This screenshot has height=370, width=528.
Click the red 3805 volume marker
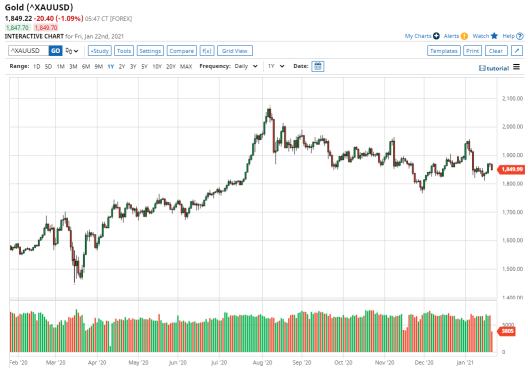pos(507,331)
